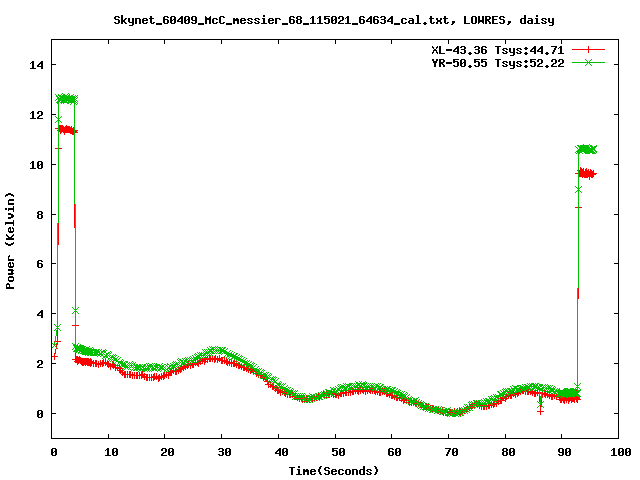The width and height of the screenshot is (640, 480).
Task: Click the plot title starting with Skynet_60409_McC_messier_68
Action: coord(334,20)
